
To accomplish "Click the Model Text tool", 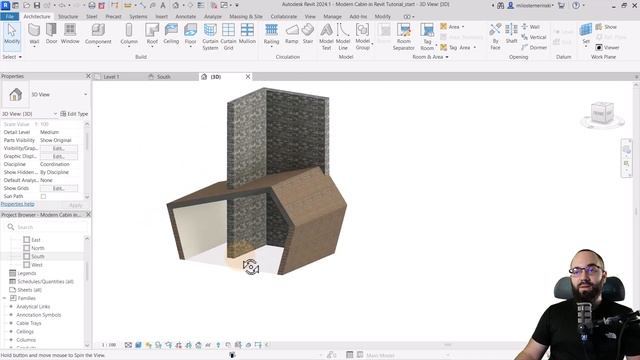I will click(x=326, y=37).
